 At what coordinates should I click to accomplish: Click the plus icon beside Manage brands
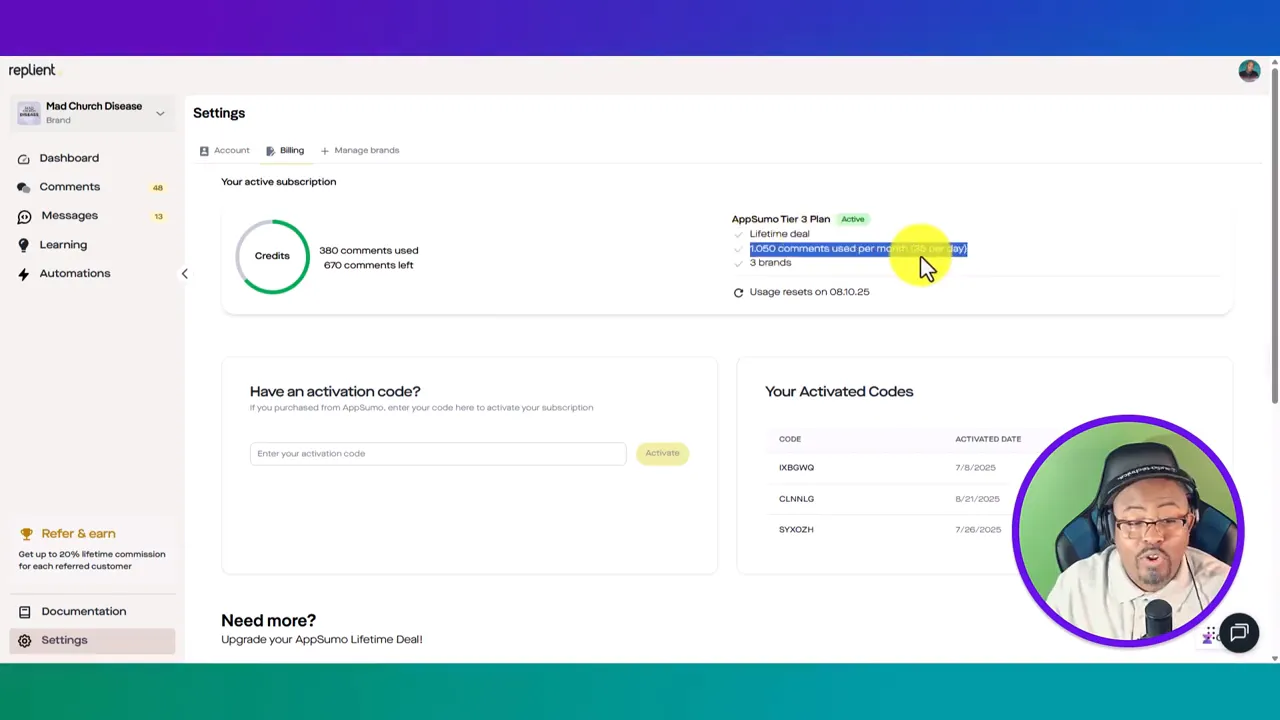tap(325, 151)
